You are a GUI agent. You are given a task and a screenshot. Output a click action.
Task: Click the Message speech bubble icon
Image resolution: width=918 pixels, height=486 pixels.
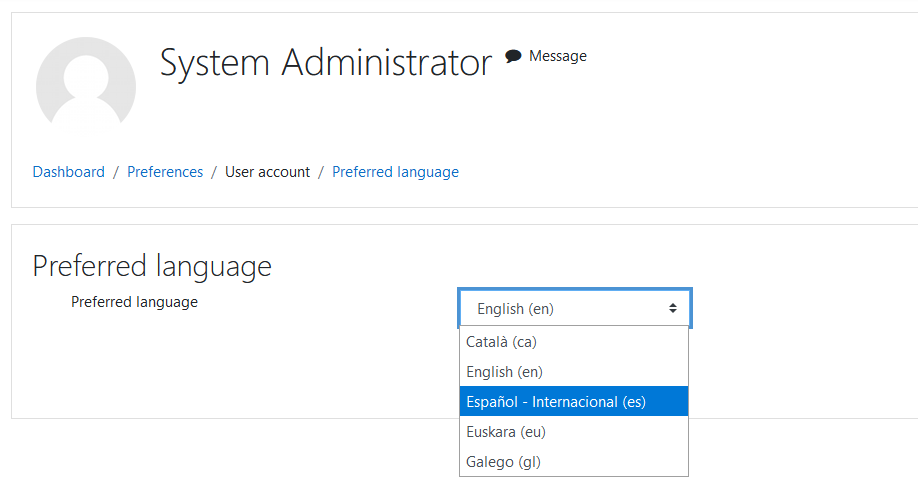pos(513,56)
